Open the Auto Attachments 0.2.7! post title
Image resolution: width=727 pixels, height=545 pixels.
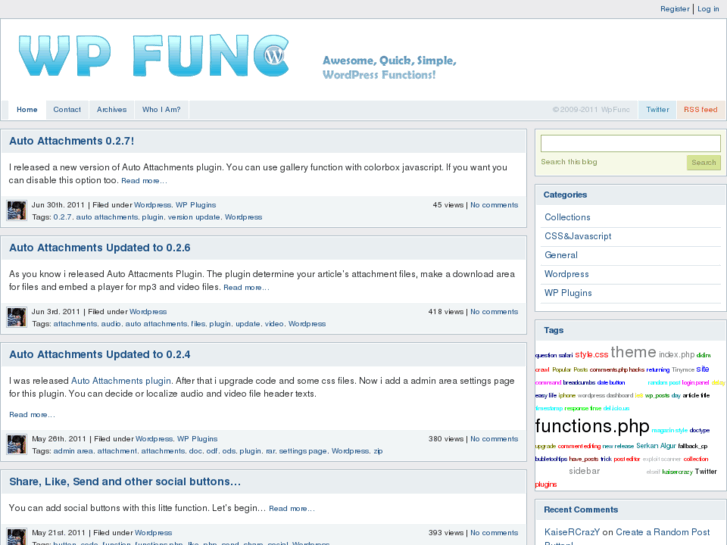coord(71,141)
